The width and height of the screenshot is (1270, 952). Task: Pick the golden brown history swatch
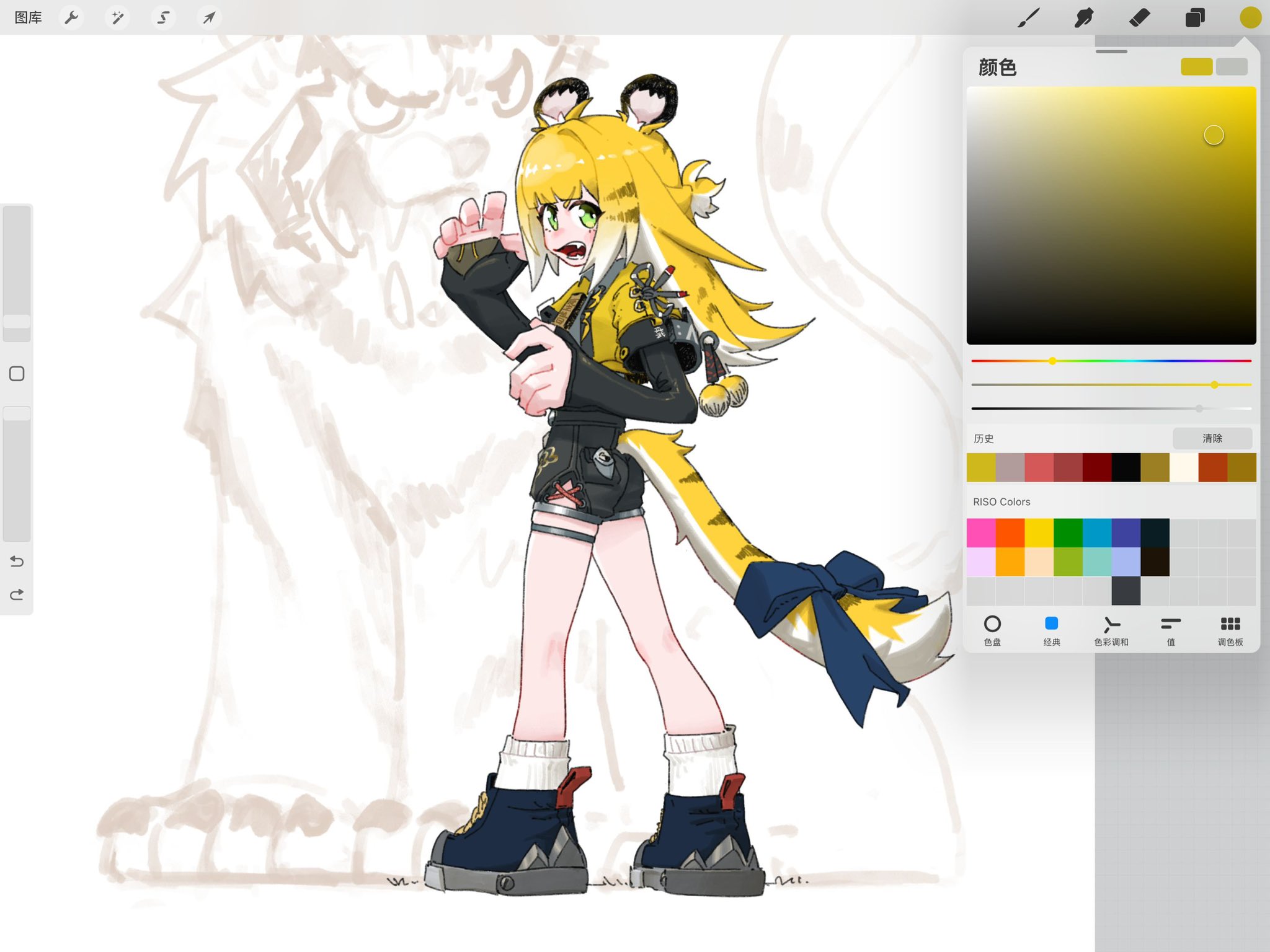coord(1242,467)
